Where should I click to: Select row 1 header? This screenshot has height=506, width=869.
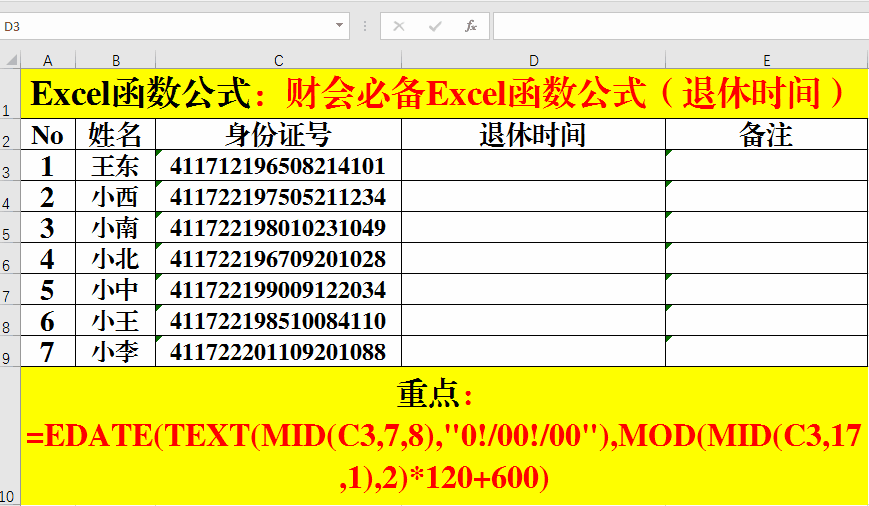click(10, 93)
